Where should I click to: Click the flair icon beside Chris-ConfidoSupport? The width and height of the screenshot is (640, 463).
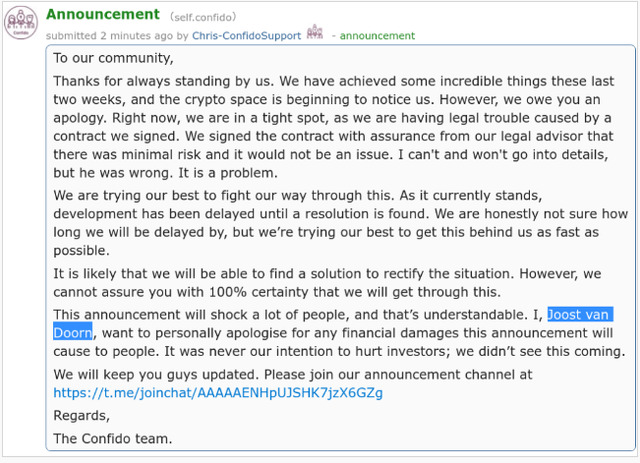pos(315,32)
